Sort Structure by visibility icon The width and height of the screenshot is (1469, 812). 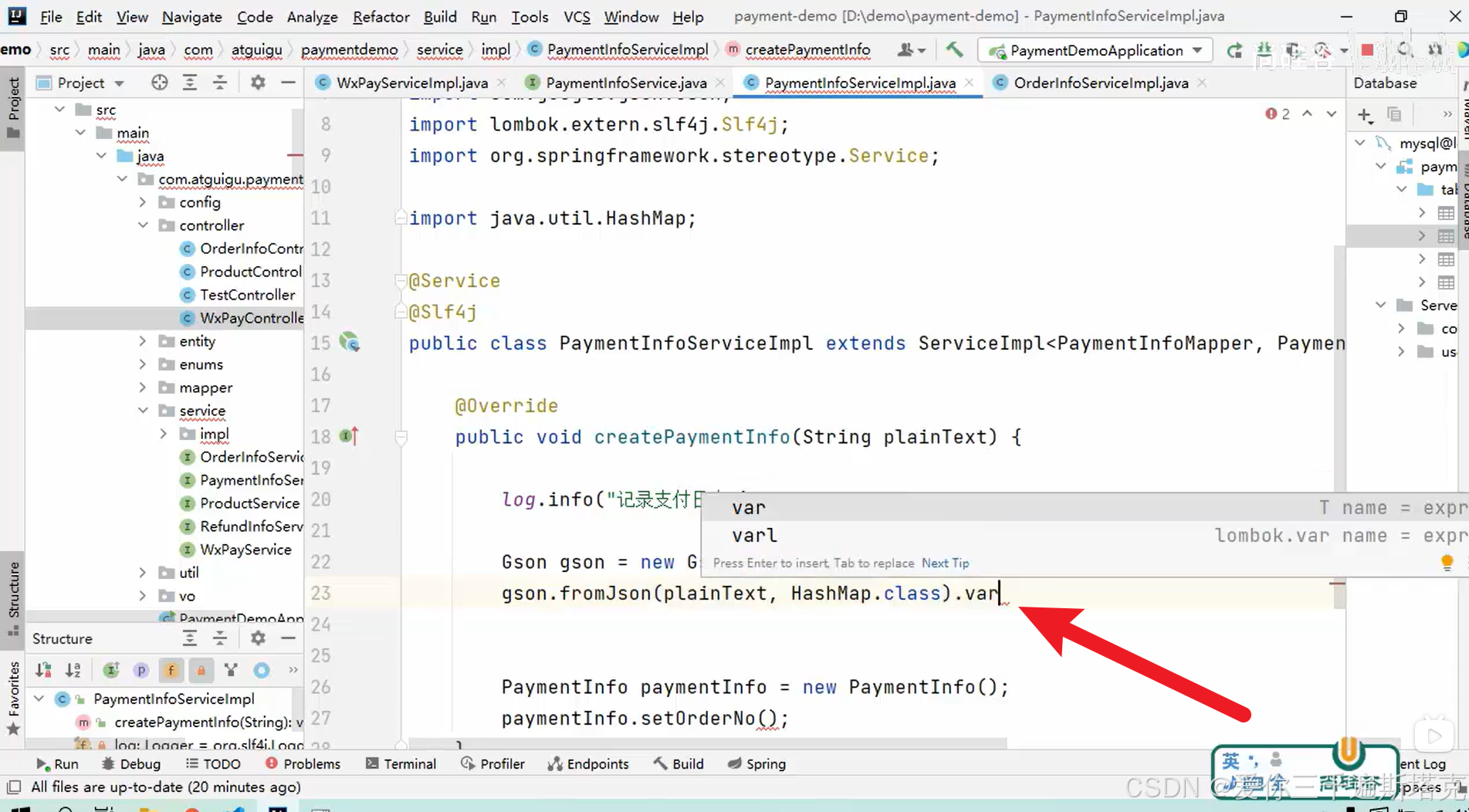pyautogui.click(x=43, y=670)
